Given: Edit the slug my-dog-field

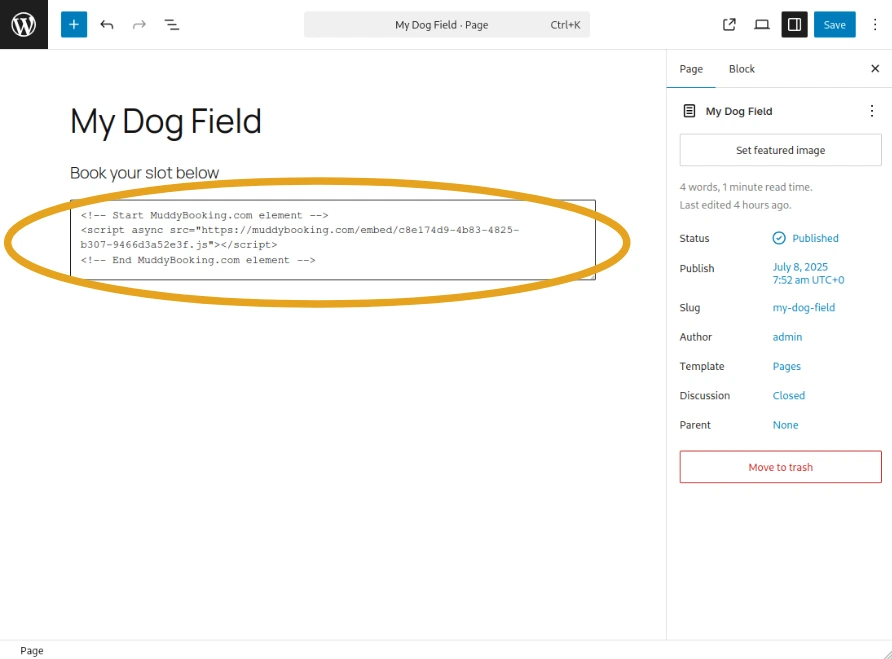Looking at the screenshot, I should click(804, 307).
